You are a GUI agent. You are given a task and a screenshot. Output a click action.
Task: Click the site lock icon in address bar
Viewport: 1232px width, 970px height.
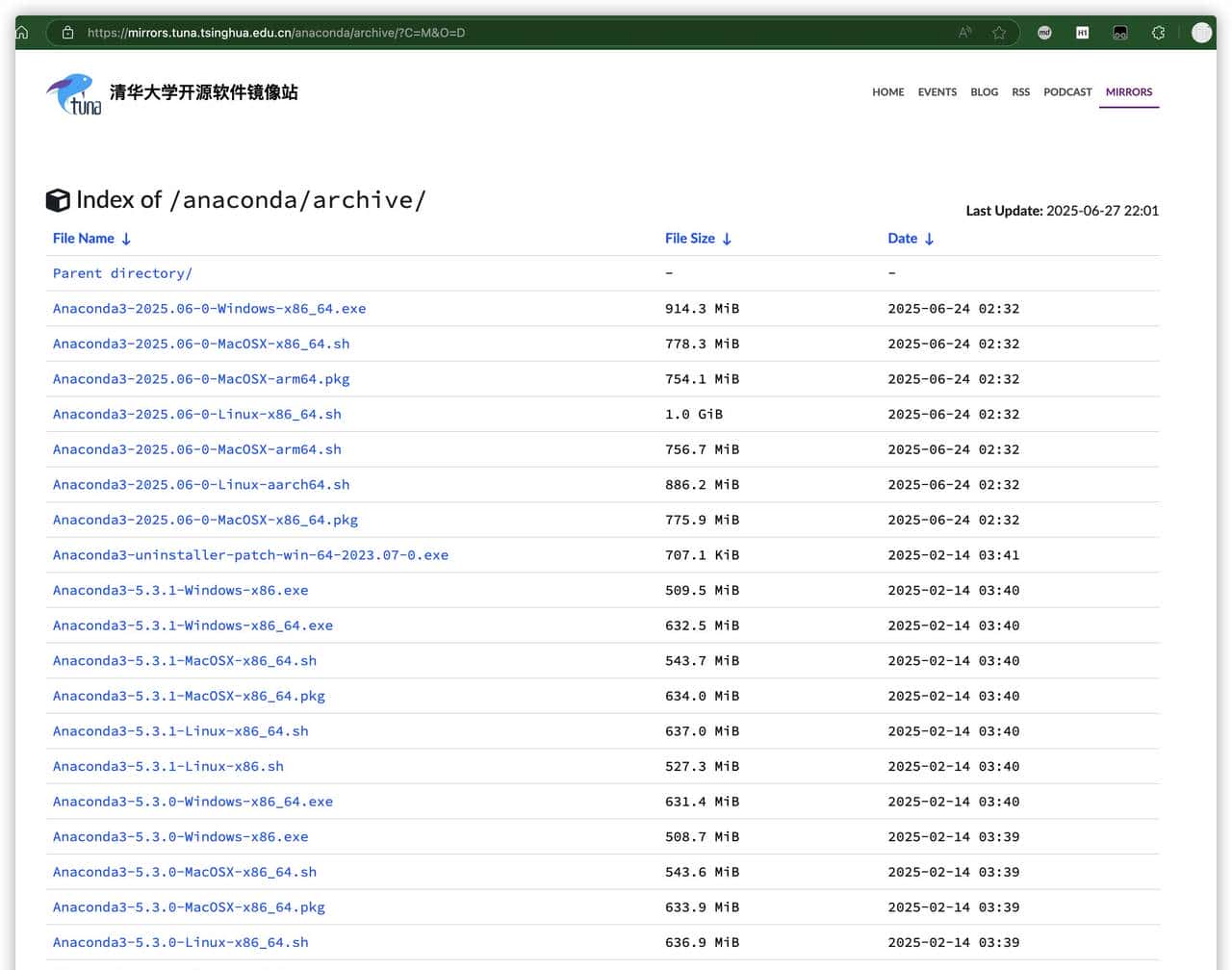pyautogui.click(x=67, y=33)
